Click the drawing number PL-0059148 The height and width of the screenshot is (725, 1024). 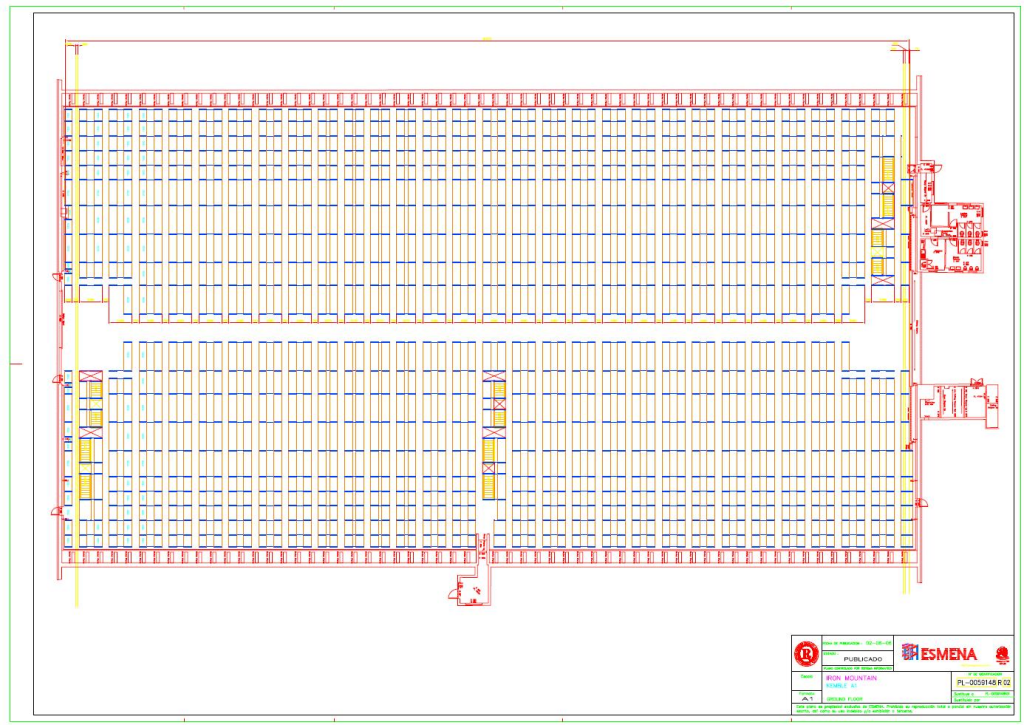(976, 683)
